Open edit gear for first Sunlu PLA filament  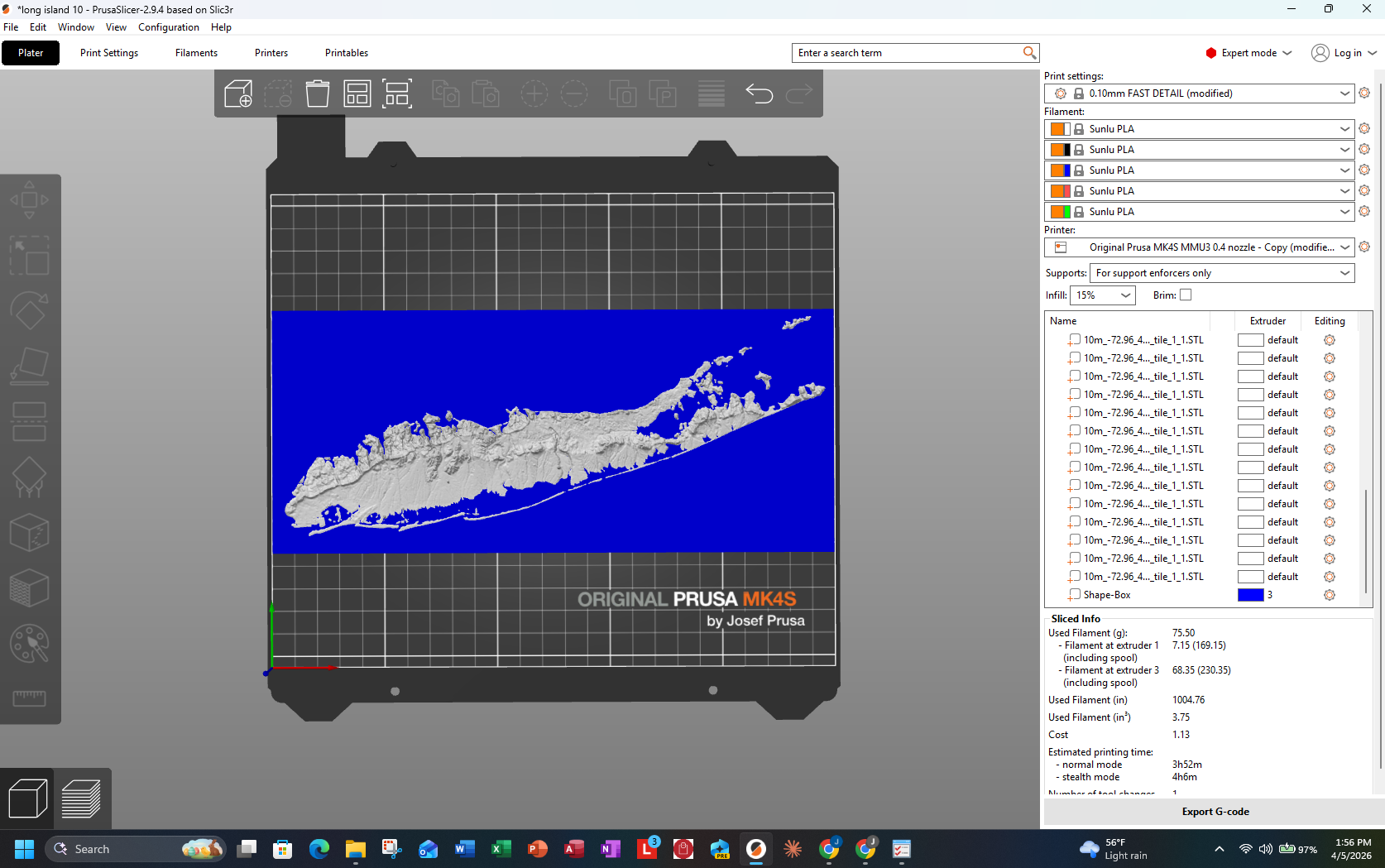(x=1364, y=128)
